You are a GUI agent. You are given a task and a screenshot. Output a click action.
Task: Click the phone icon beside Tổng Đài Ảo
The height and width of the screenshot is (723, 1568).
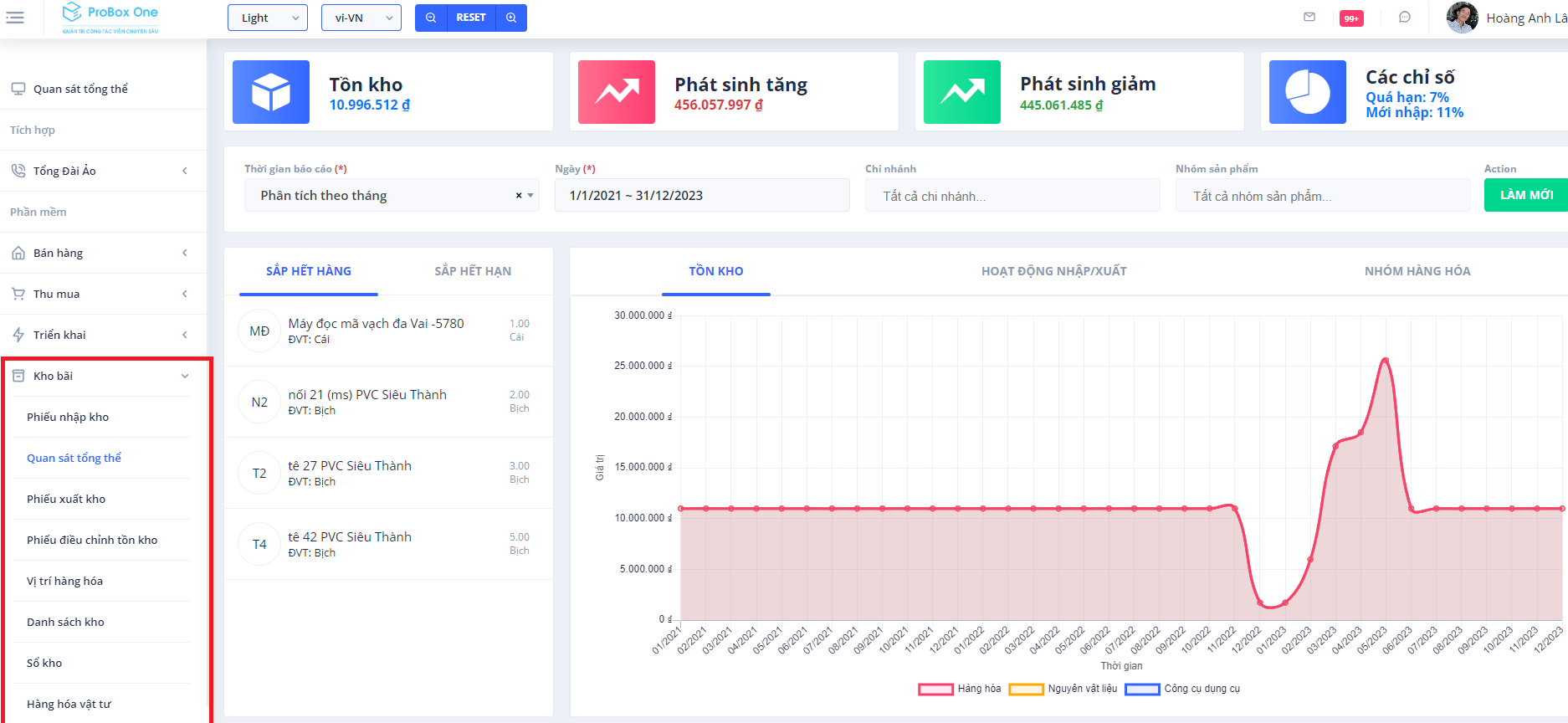[x=18, y=171]
